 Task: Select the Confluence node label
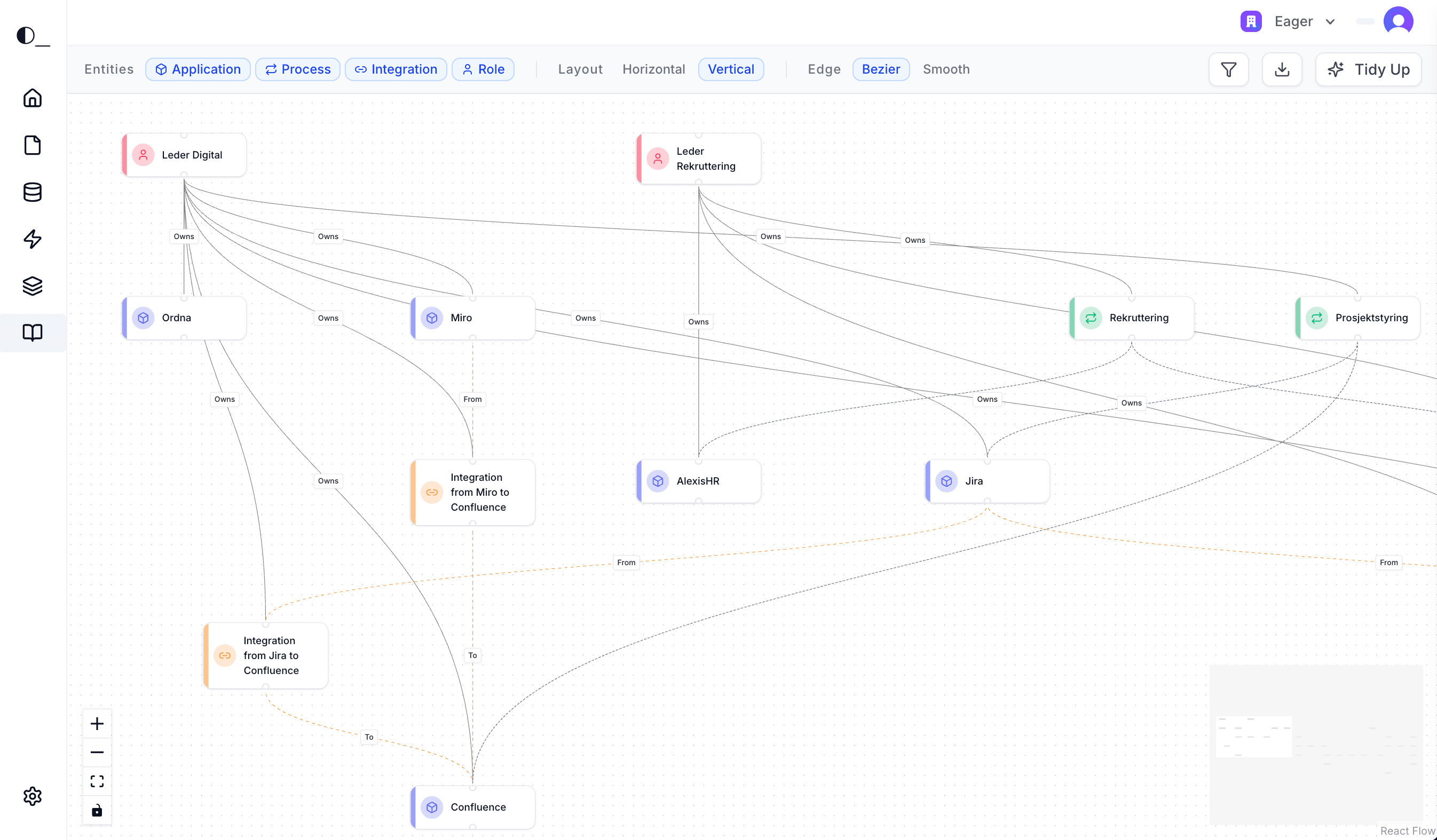tap(478, 807)
